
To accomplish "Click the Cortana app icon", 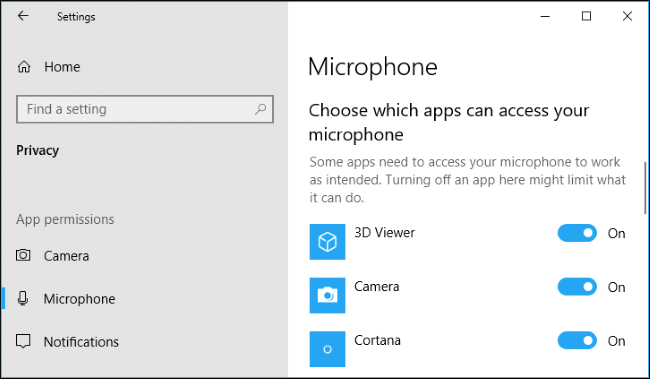I will click(327, 349).
